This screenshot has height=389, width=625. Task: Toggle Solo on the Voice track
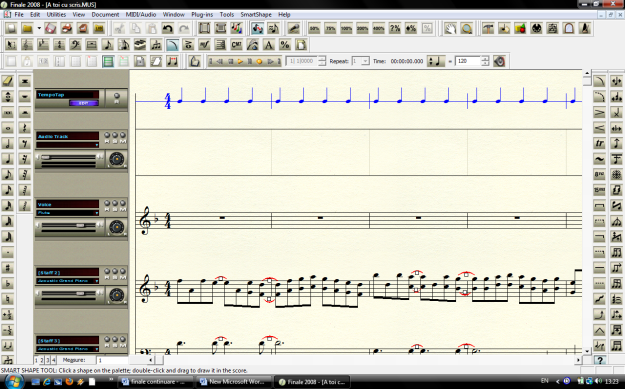click(x=115, y=204)
